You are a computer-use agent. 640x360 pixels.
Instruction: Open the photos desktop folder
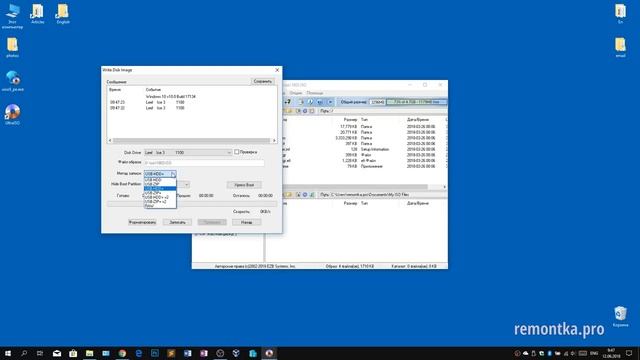(x=12, y=47)
